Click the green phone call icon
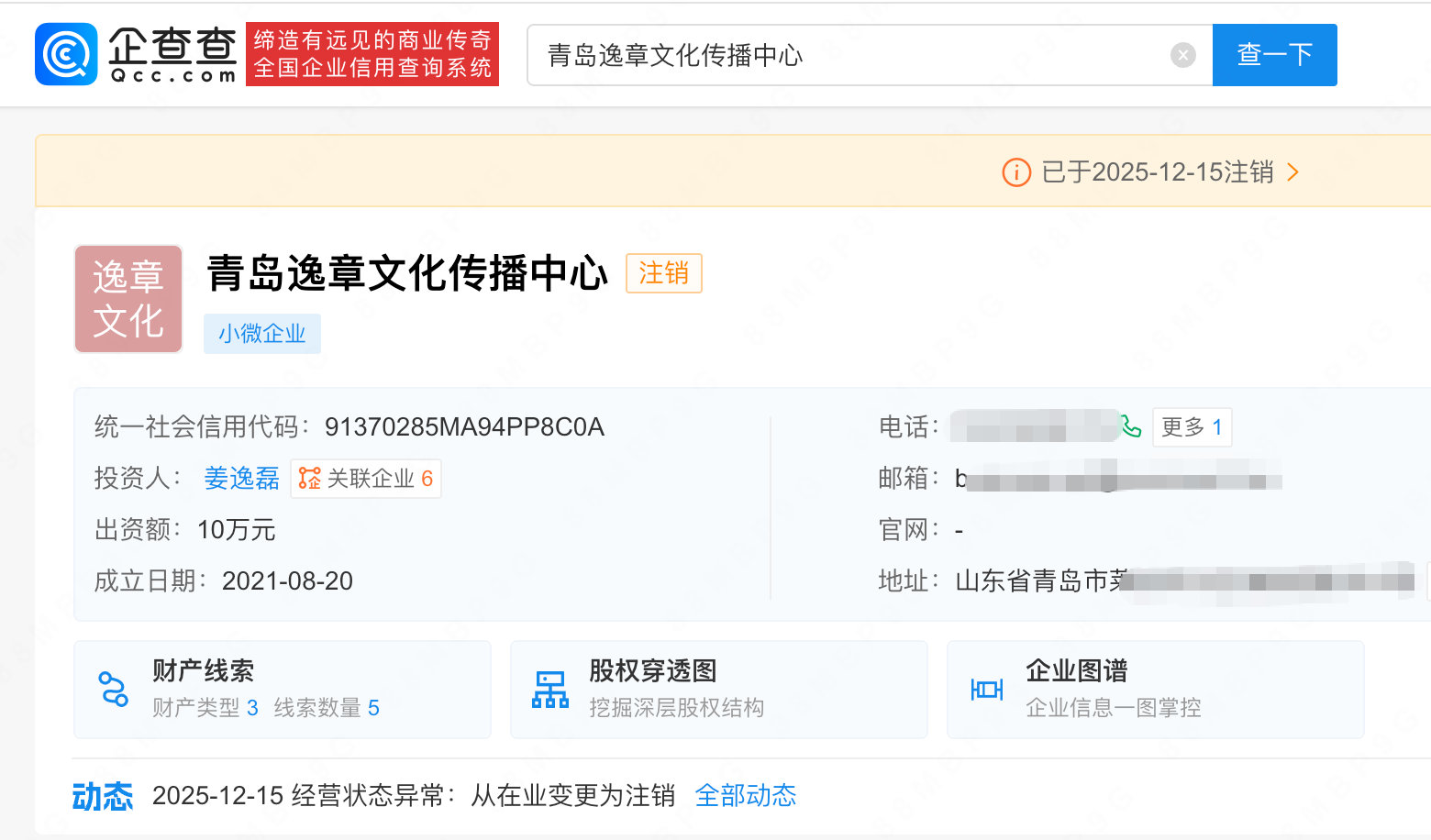 [1132, 427]
